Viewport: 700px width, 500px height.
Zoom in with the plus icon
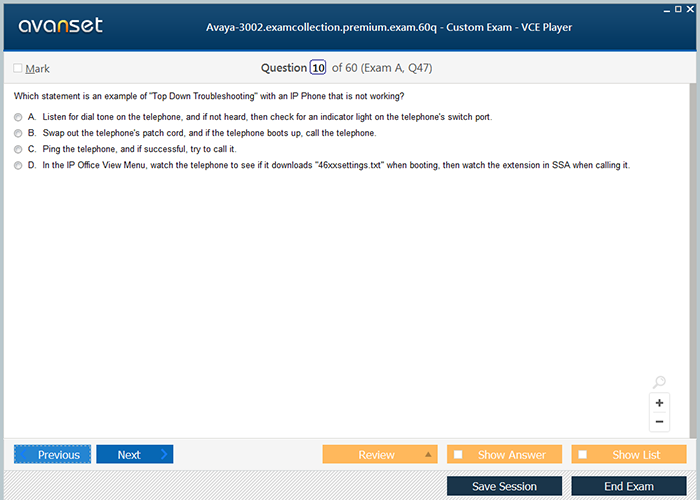click(x=659, y=403)
